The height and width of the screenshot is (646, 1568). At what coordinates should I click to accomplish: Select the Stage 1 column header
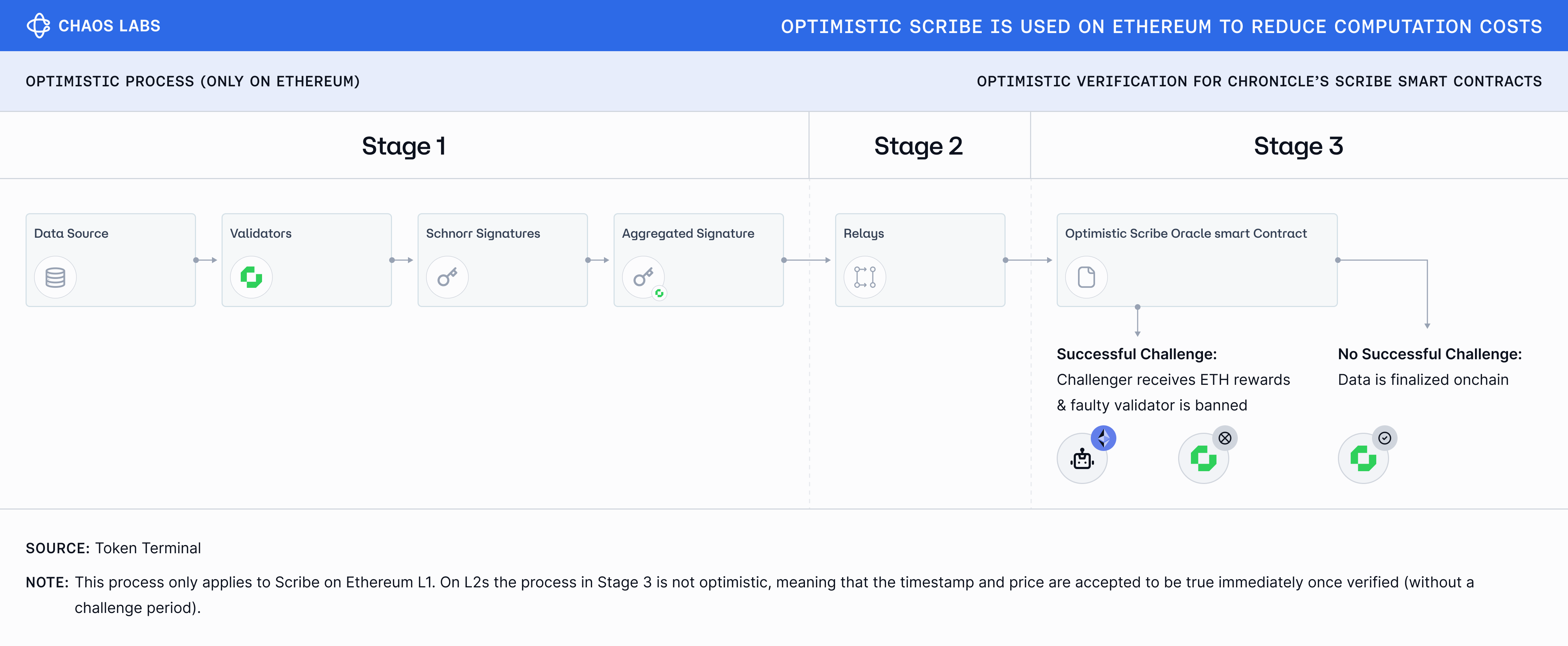tap(404, 146)
